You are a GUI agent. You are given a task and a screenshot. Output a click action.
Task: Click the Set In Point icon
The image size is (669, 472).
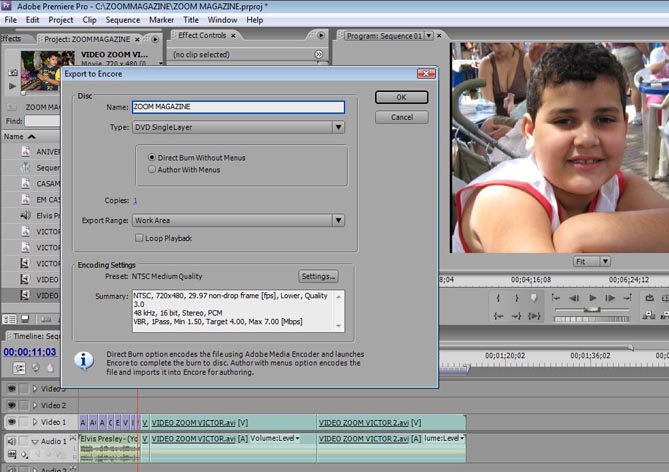pos(497,298)
